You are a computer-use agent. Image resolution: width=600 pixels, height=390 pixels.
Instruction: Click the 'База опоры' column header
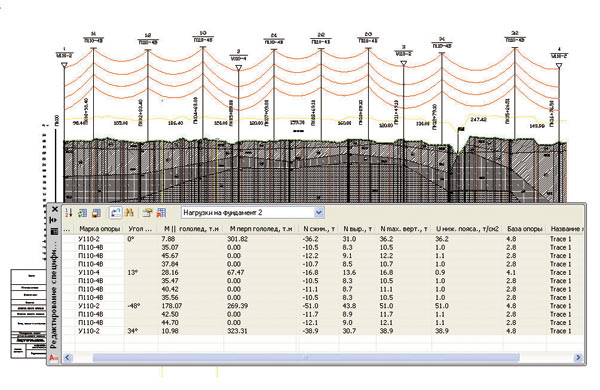coord(525,229)
